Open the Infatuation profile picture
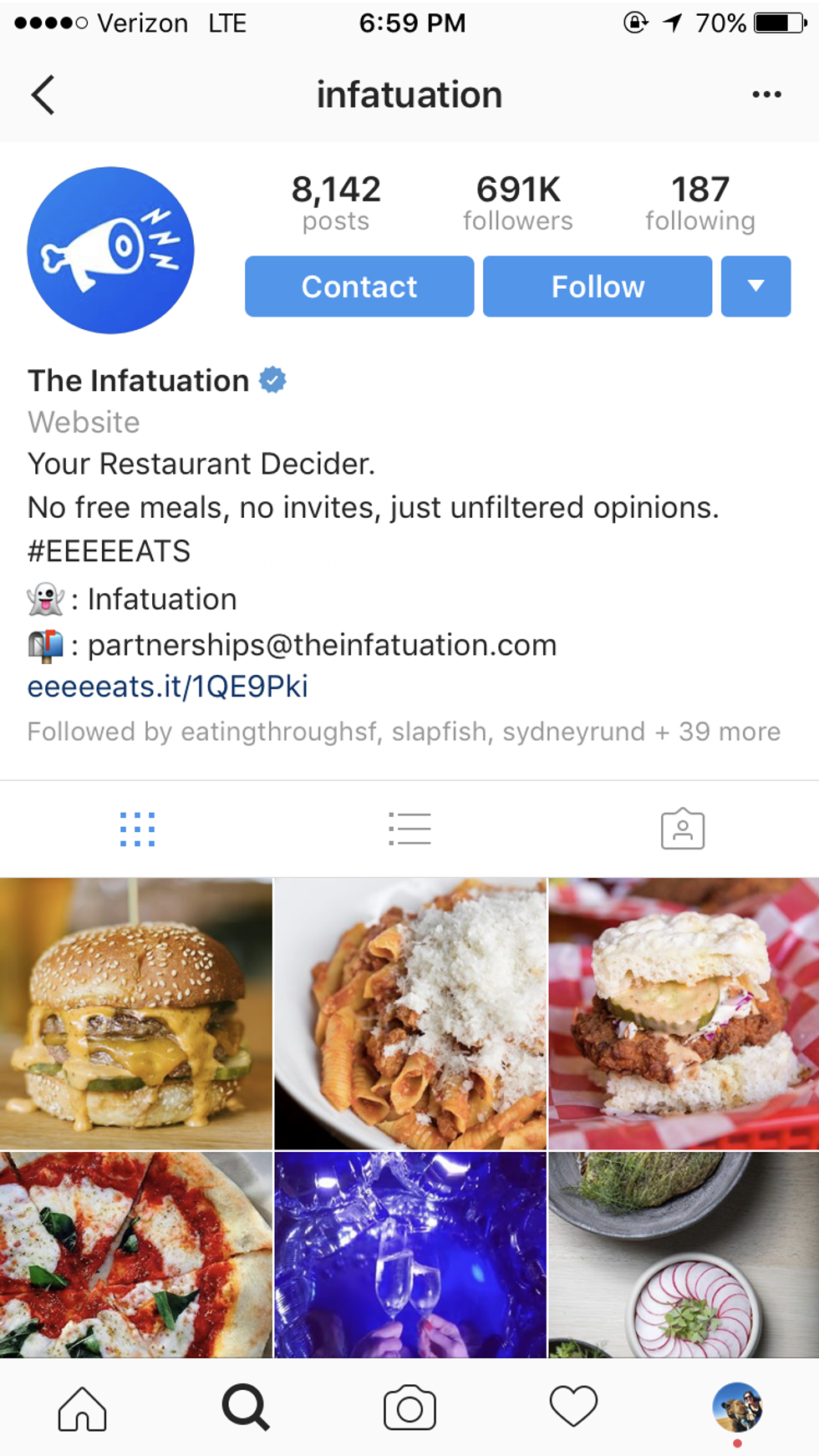 click(110, 250)
